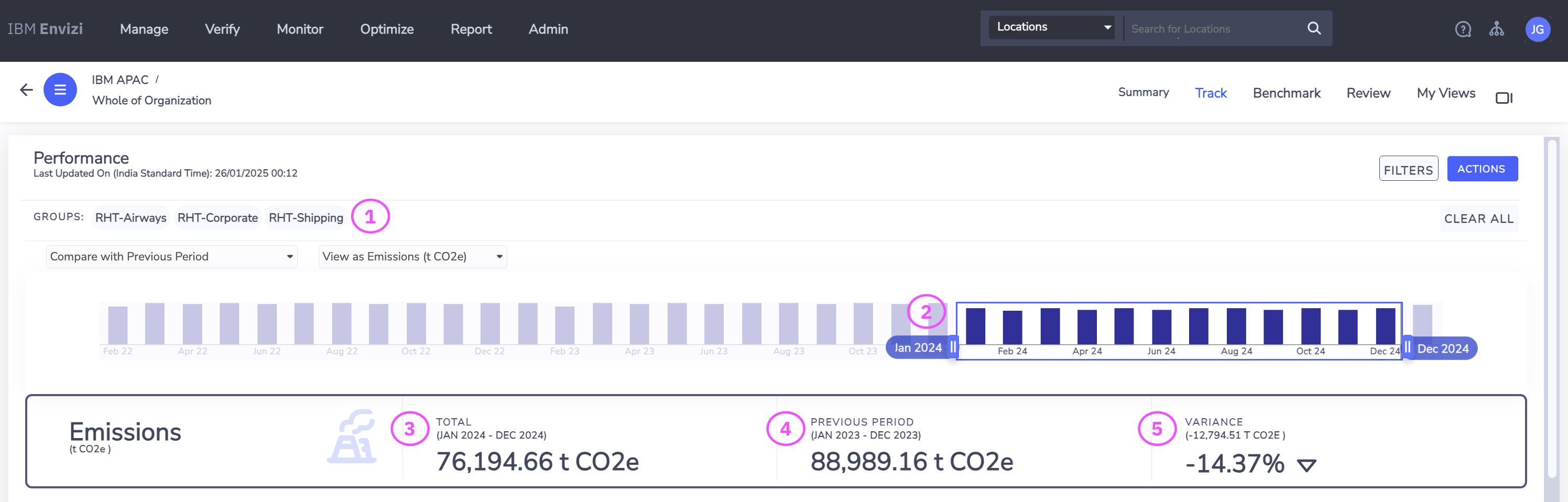
Task: Select the RHT-Airways group chip
Action: (131, 218)
